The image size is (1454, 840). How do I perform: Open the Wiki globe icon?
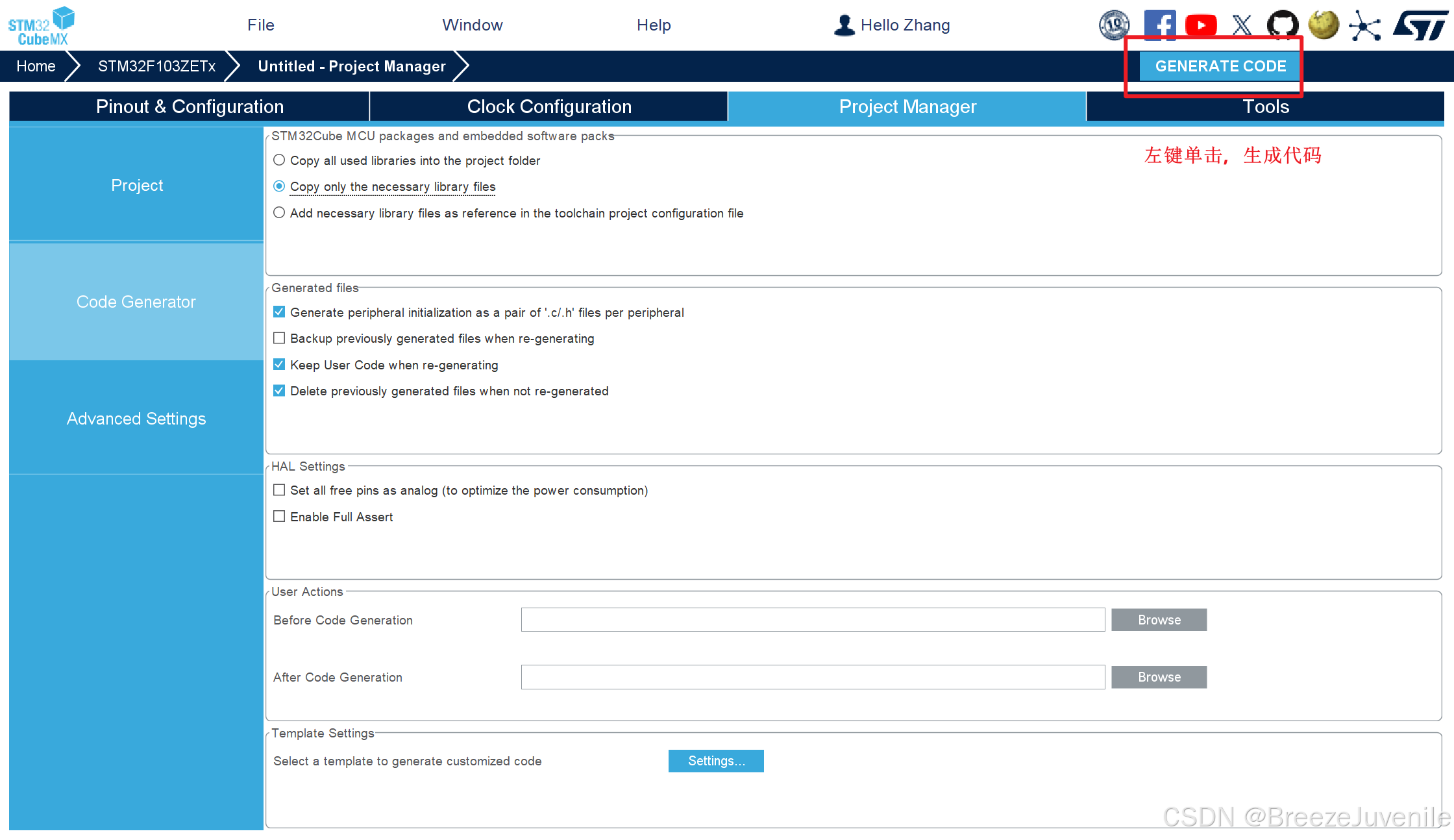tap(1324, 25)
